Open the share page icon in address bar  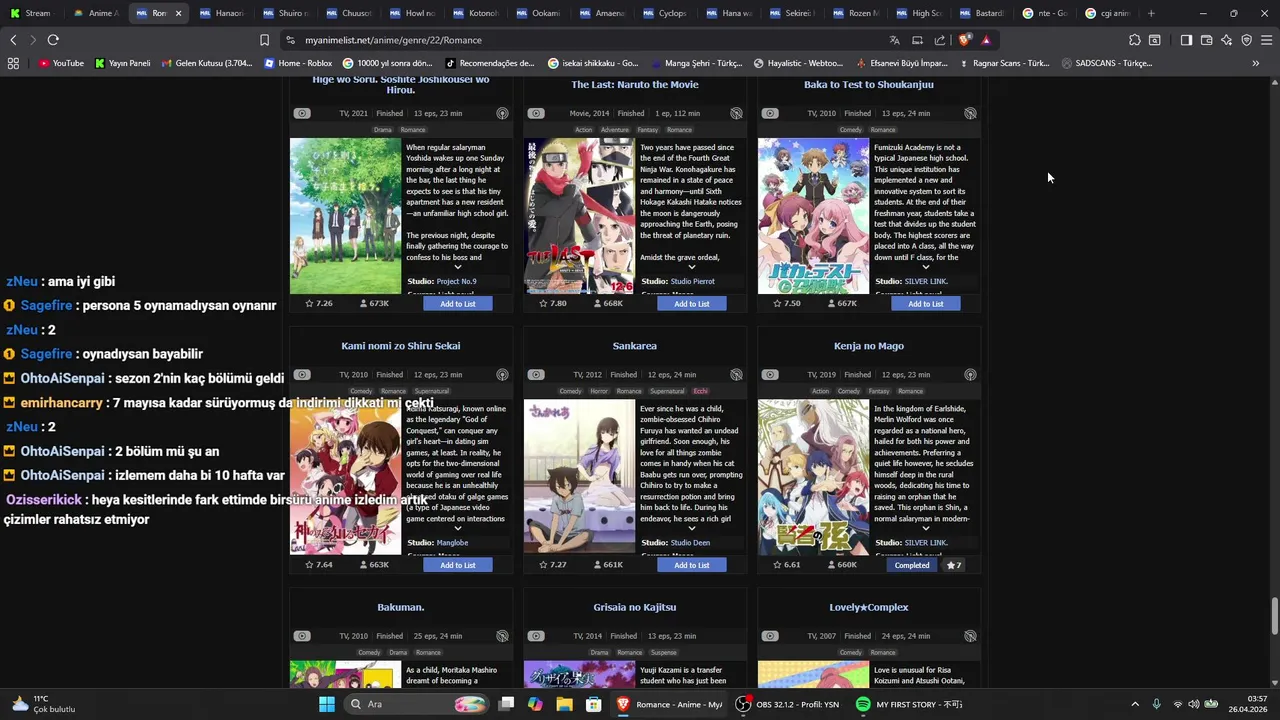pyautogui.click(x=940, y=40)
